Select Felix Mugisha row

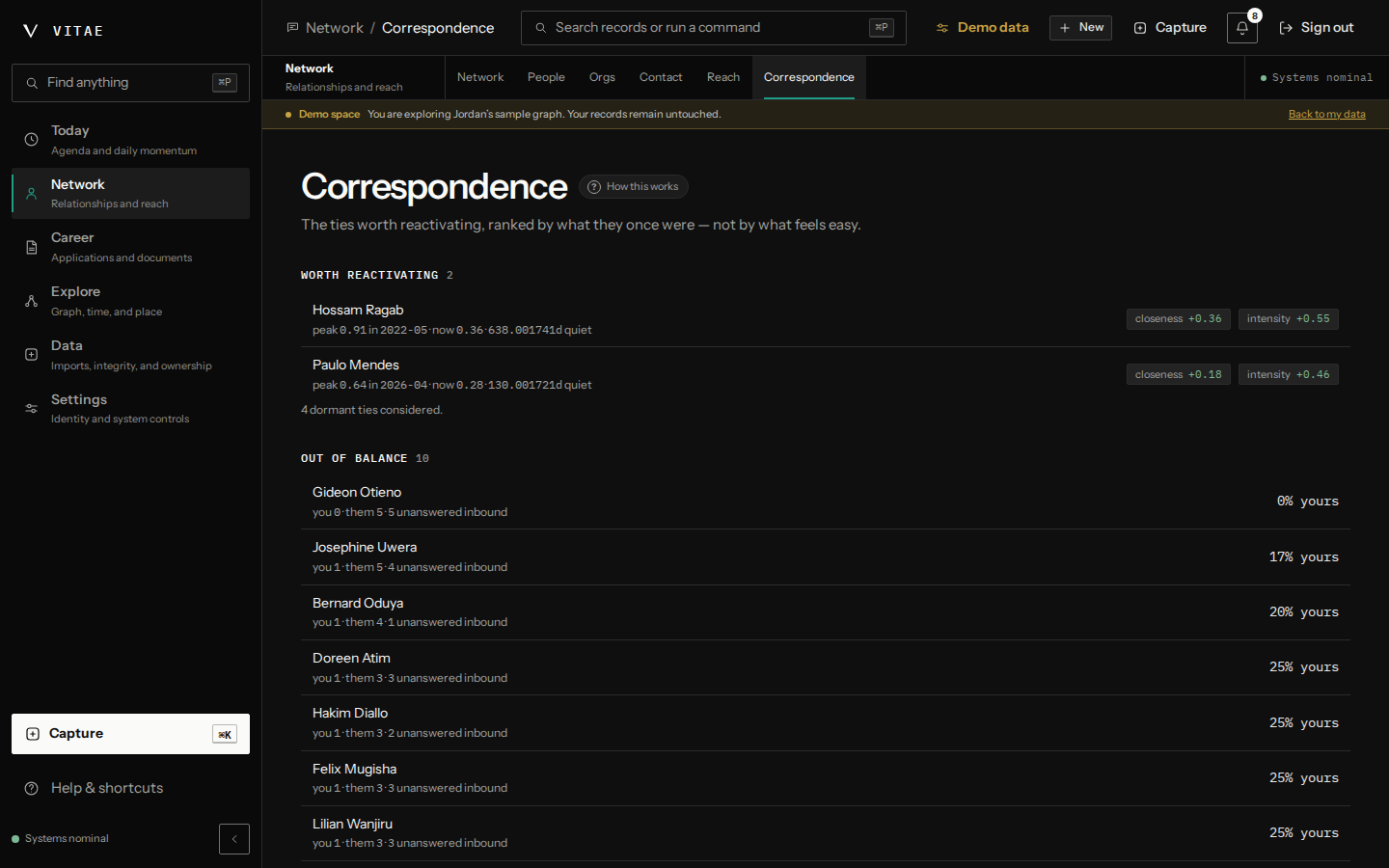[826, 778]
